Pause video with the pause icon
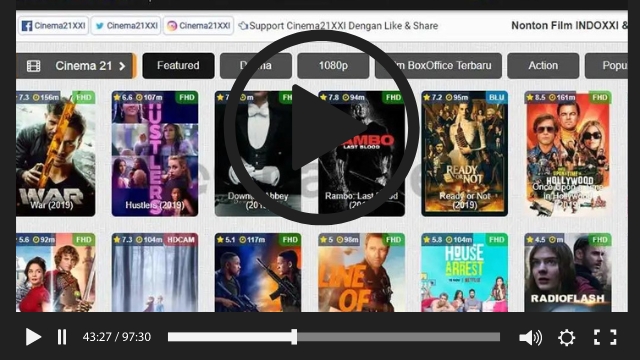The height and width of the screenshot is (360, 640). click(x=62, y=337)
